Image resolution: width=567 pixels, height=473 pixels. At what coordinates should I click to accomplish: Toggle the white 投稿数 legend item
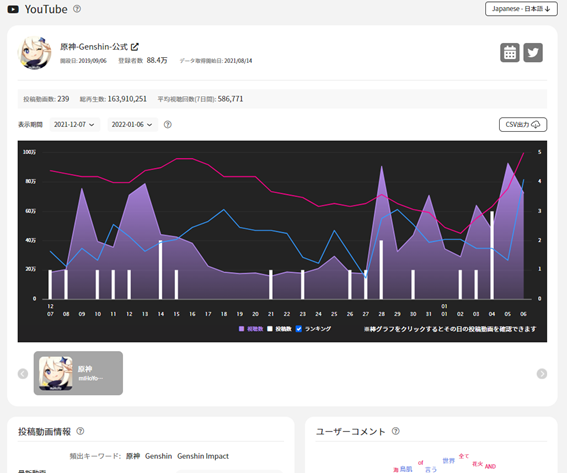[280, 329]
